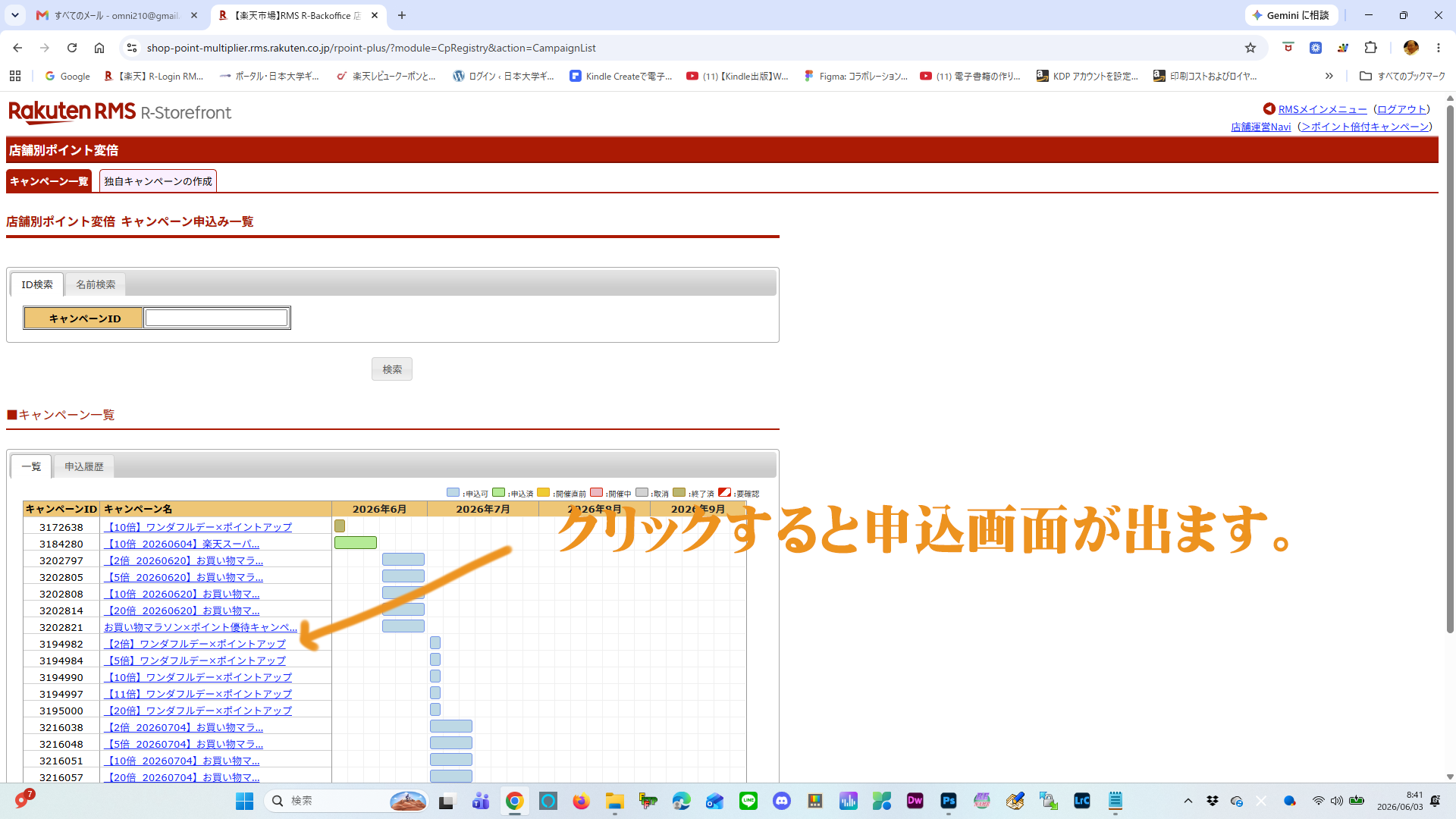
Task: Reload the current page
Action: tap(72, 48)
